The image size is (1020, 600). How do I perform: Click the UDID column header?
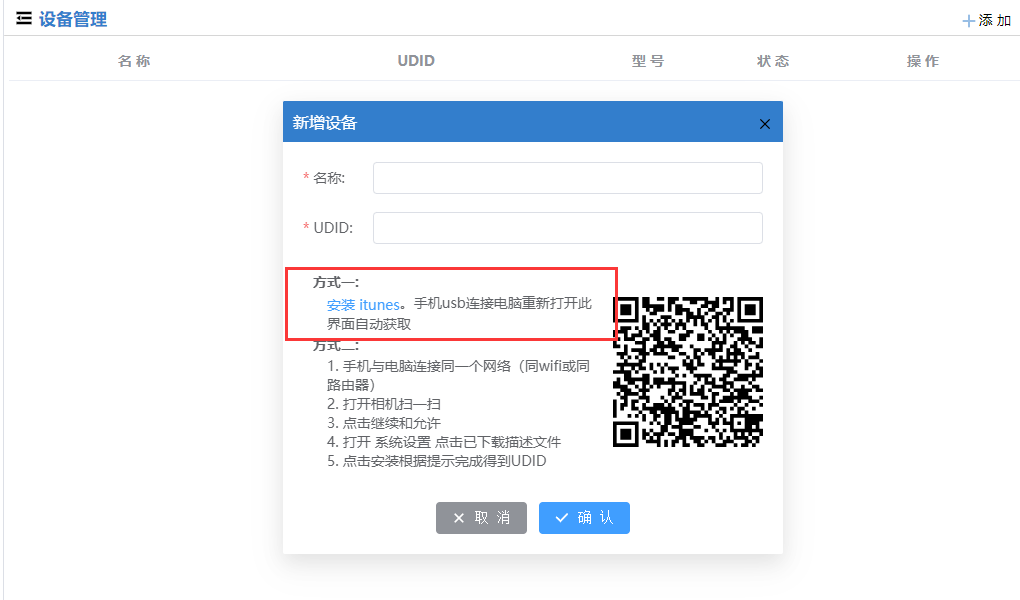(415, 60)
